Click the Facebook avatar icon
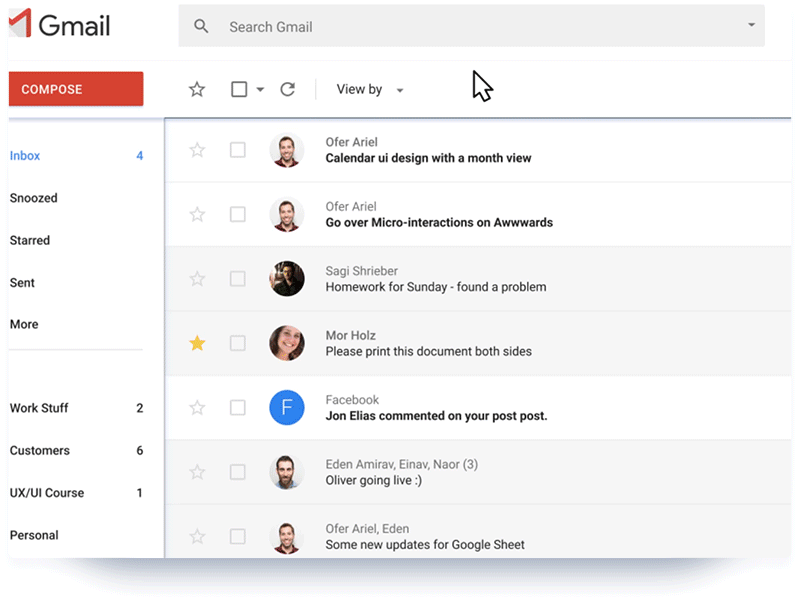 [x=287, y=407]
